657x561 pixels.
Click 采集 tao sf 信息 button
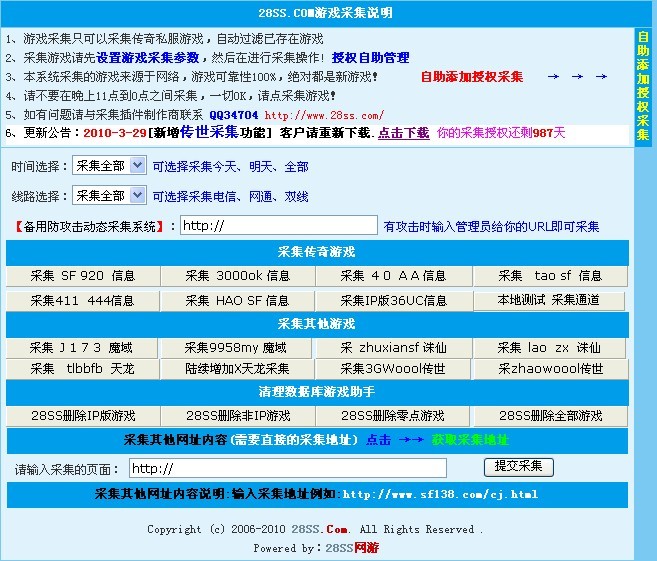tap(550, 276)
